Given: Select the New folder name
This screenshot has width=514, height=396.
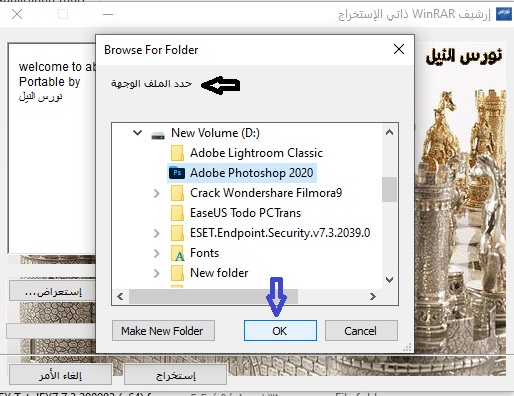Looking at the screenshot, I should [219, 273].
